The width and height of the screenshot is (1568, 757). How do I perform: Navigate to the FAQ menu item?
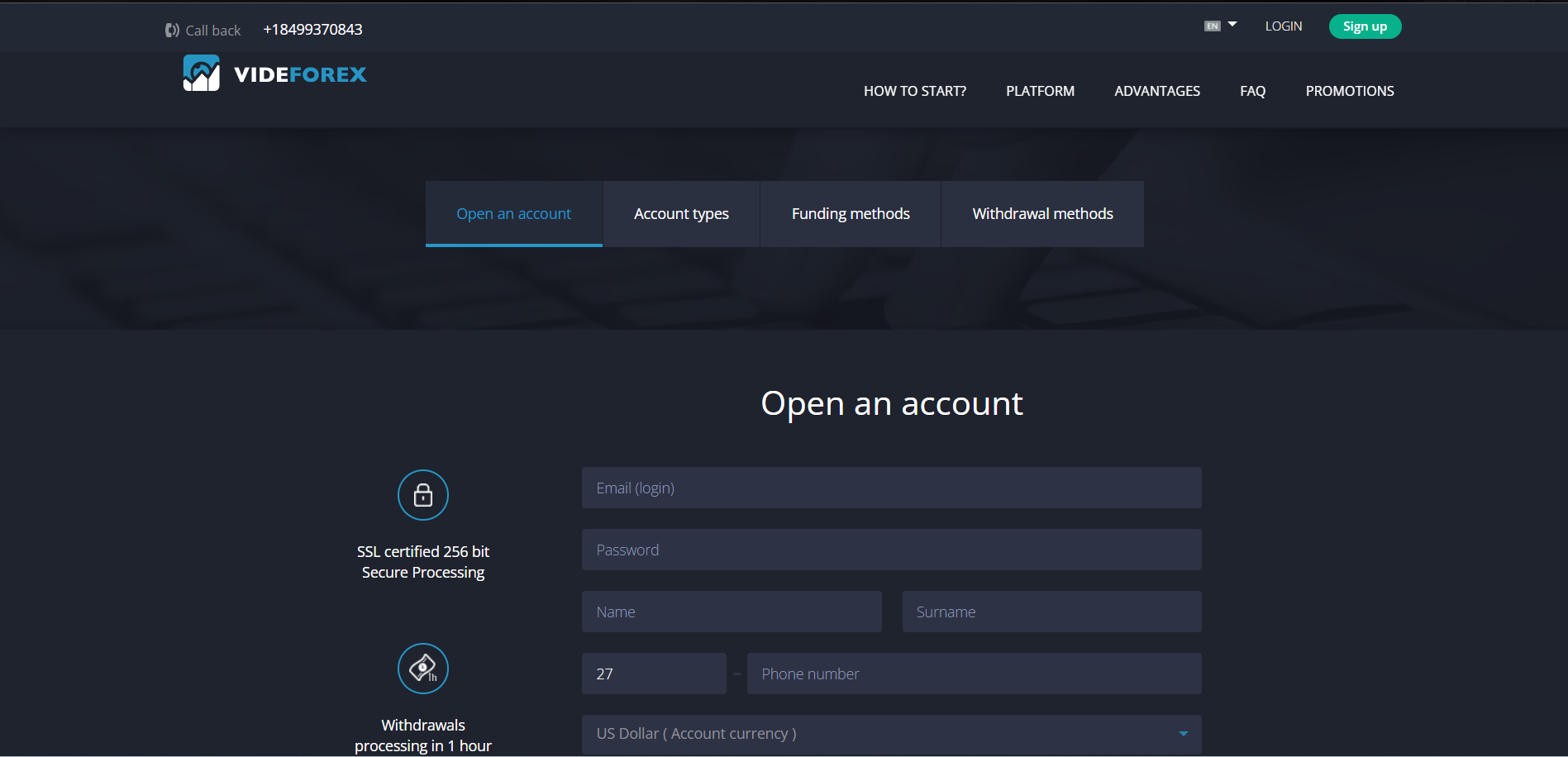(x=1252, y=91)
